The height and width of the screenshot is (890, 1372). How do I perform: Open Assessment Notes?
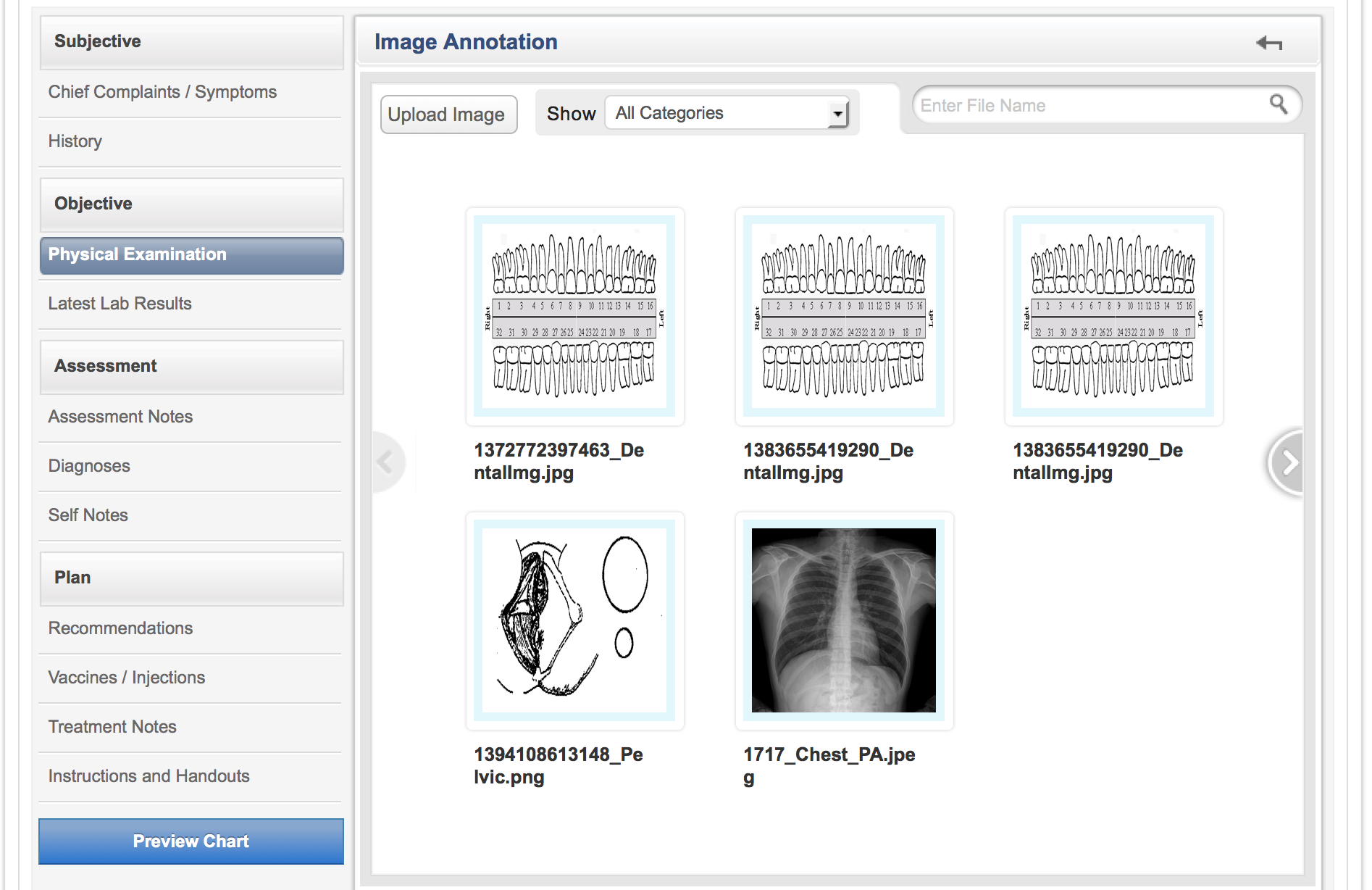point(120,417)
